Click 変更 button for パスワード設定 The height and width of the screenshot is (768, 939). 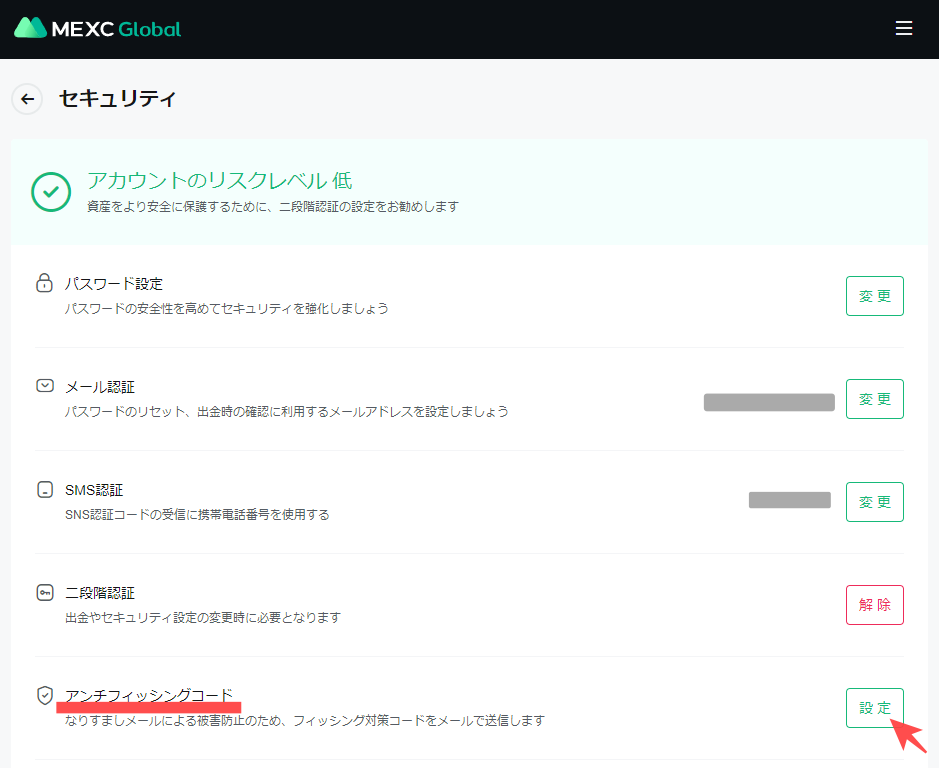pos(874,296)
